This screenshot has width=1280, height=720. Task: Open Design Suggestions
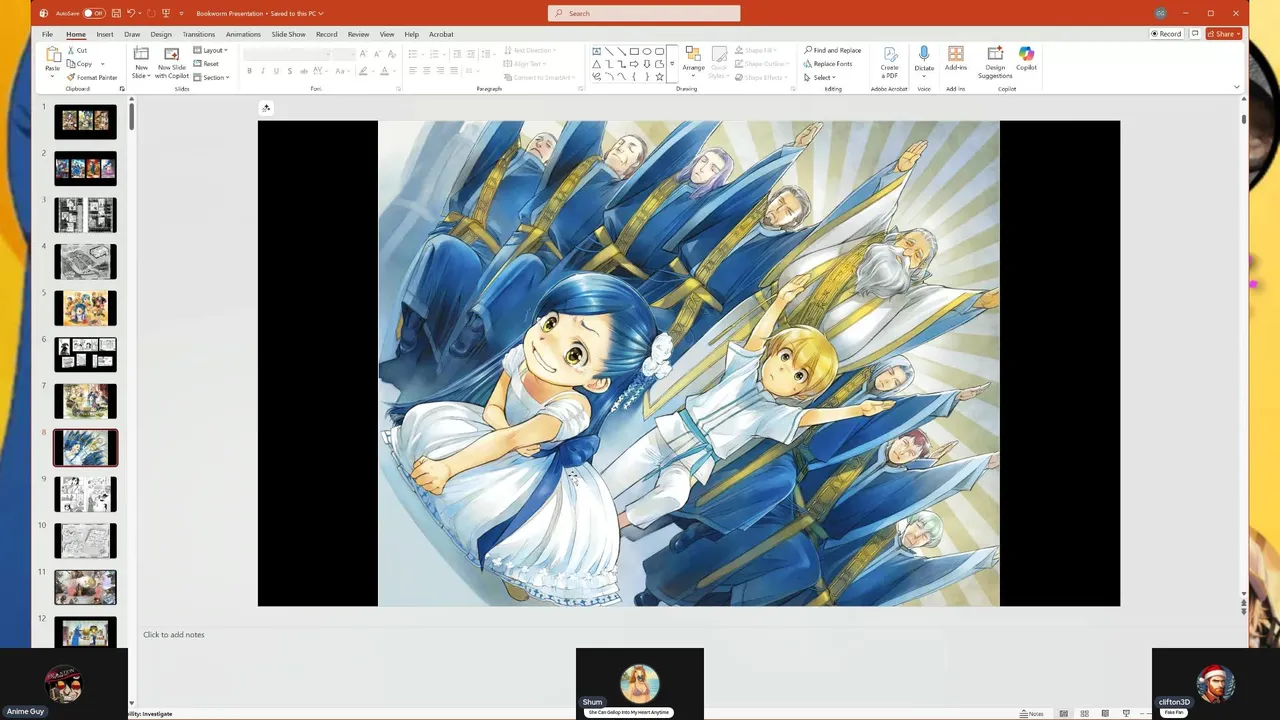pos(995,61)
